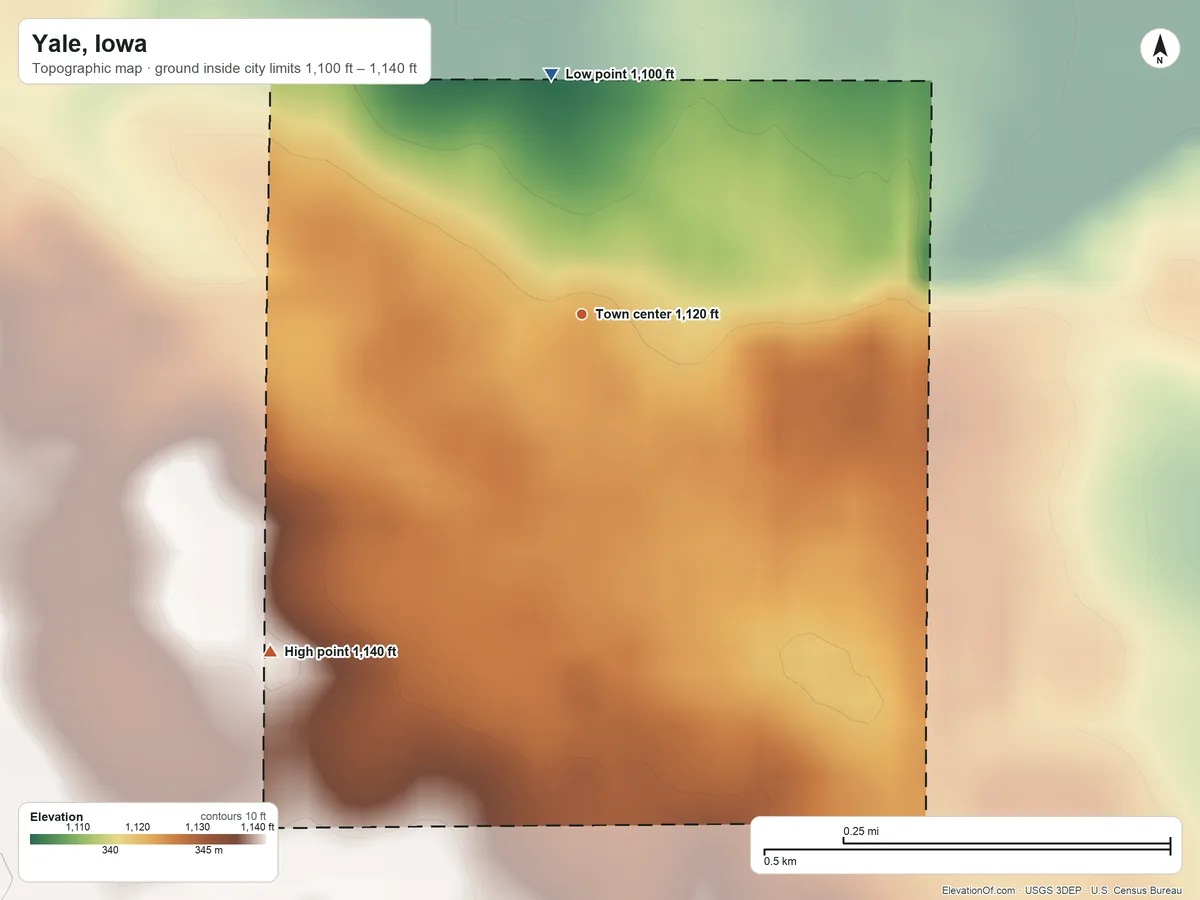Select the 'Town center 1,120 ft' label

coord(657,314)
